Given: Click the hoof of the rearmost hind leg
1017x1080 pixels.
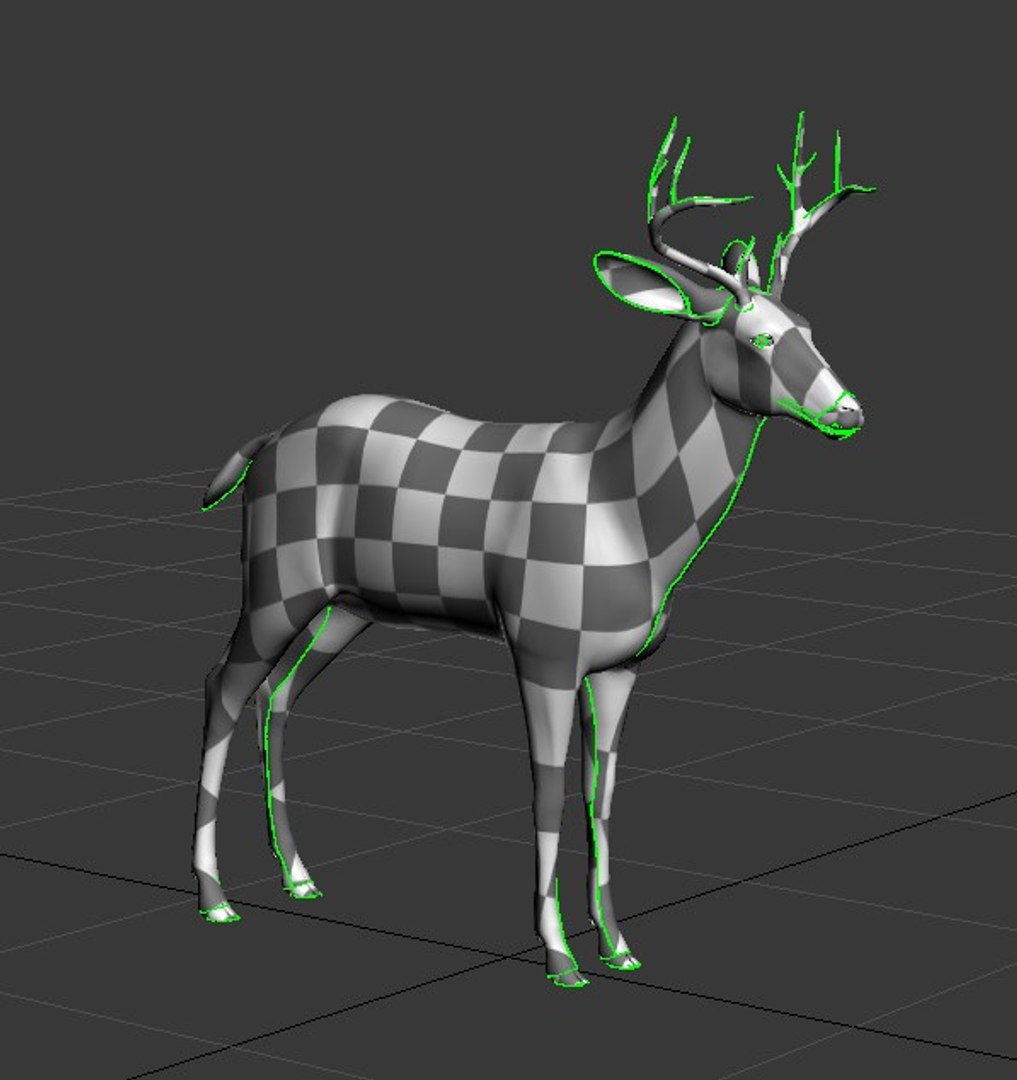Looking at the screenshot, I should pyautogui.click(x=220, y=913).
